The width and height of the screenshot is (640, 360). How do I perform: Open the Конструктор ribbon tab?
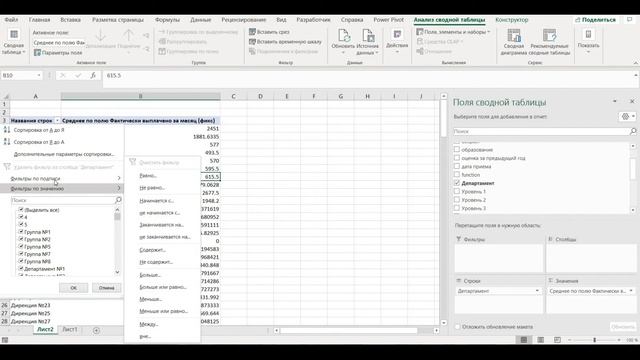click(x=511, y=20)
